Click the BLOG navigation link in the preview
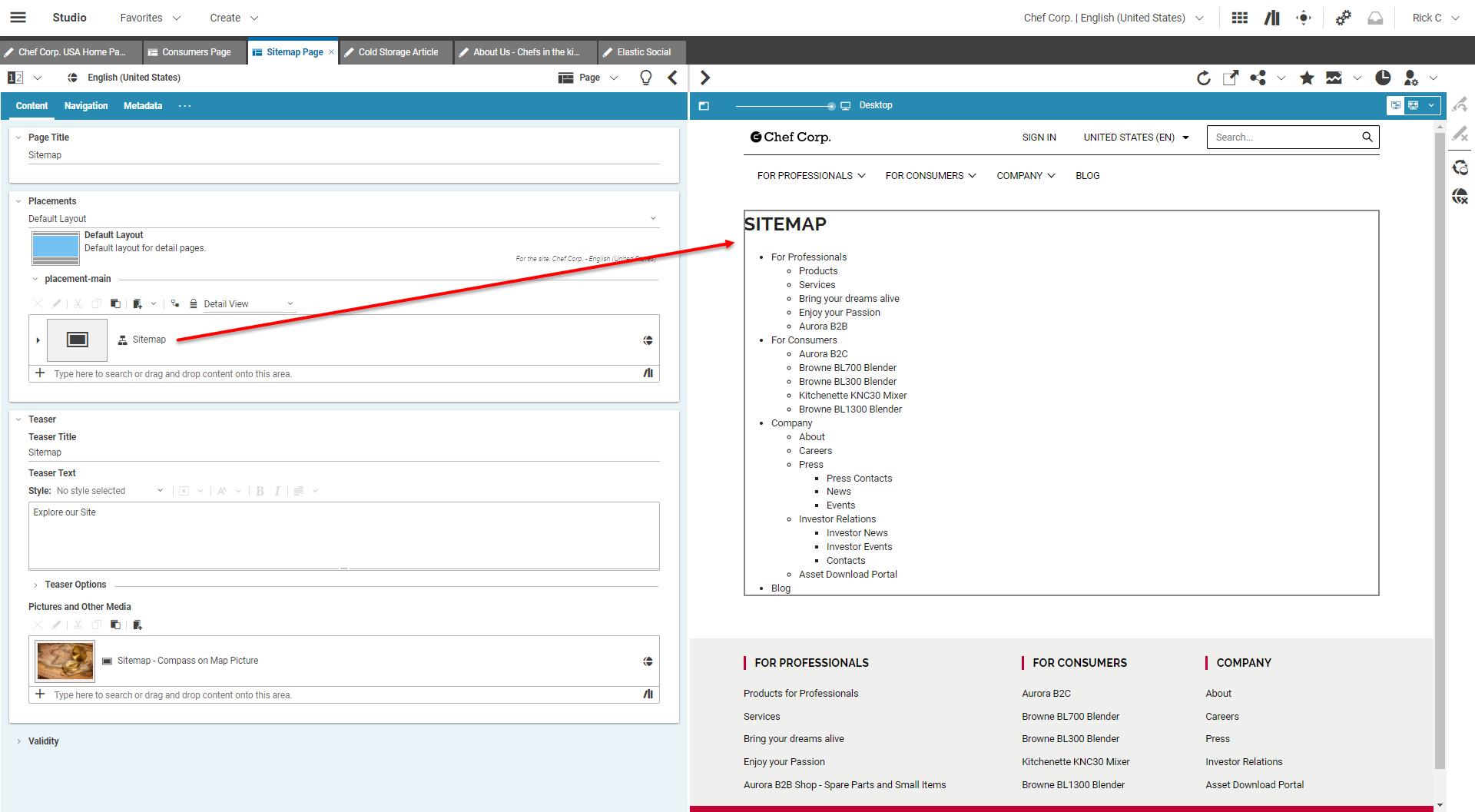1475x812 pixels. pyautogui.click(x=1087, y=176)
